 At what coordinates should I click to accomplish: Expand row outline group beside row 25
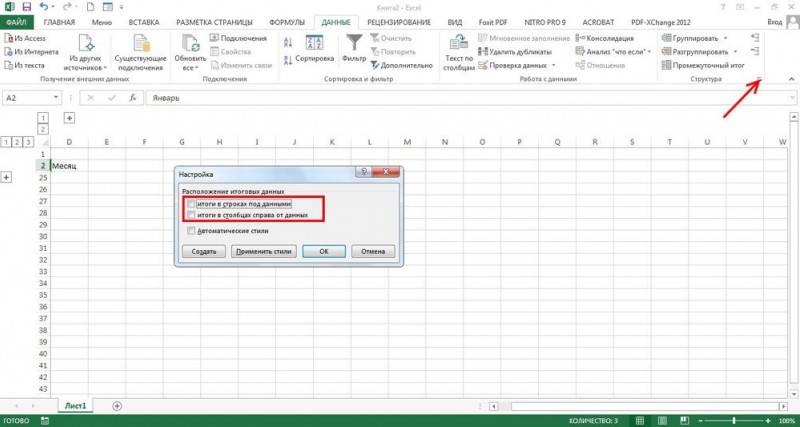[x=7, y=177]
